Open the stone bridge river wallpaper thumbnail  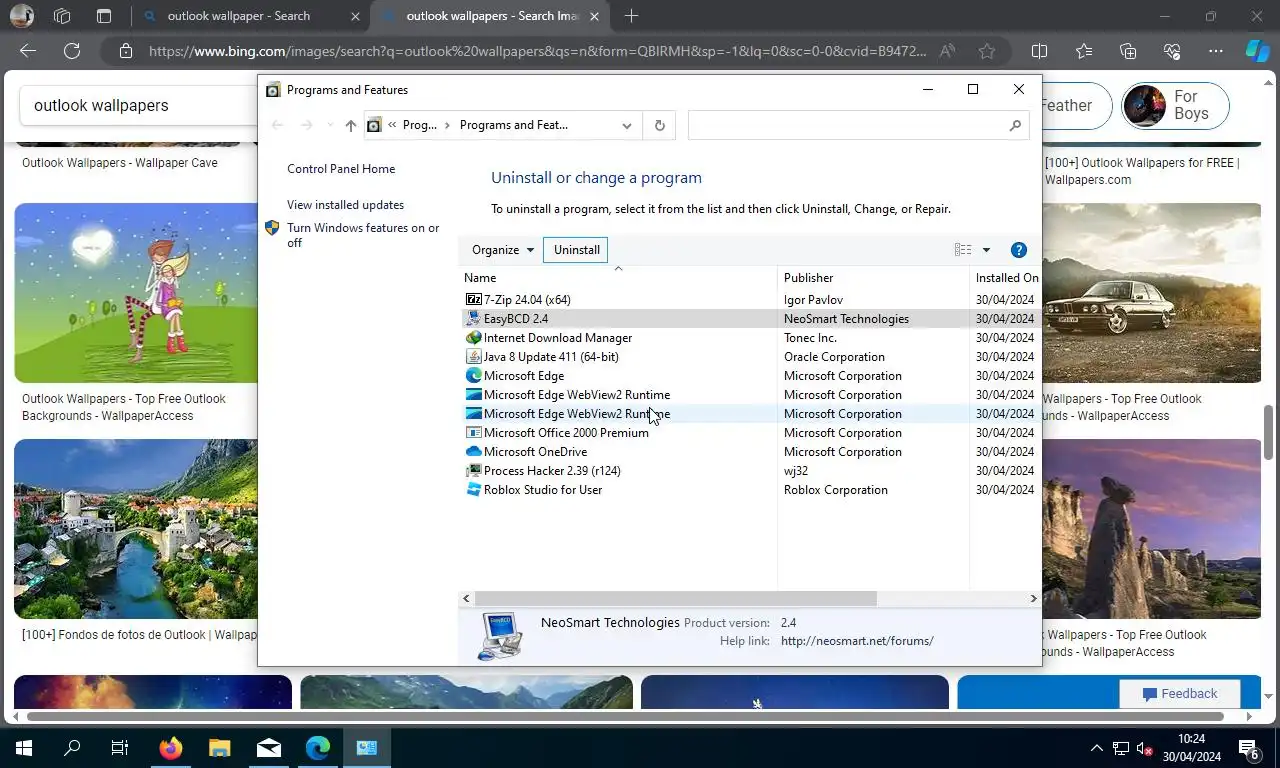[x=136, y=529]
